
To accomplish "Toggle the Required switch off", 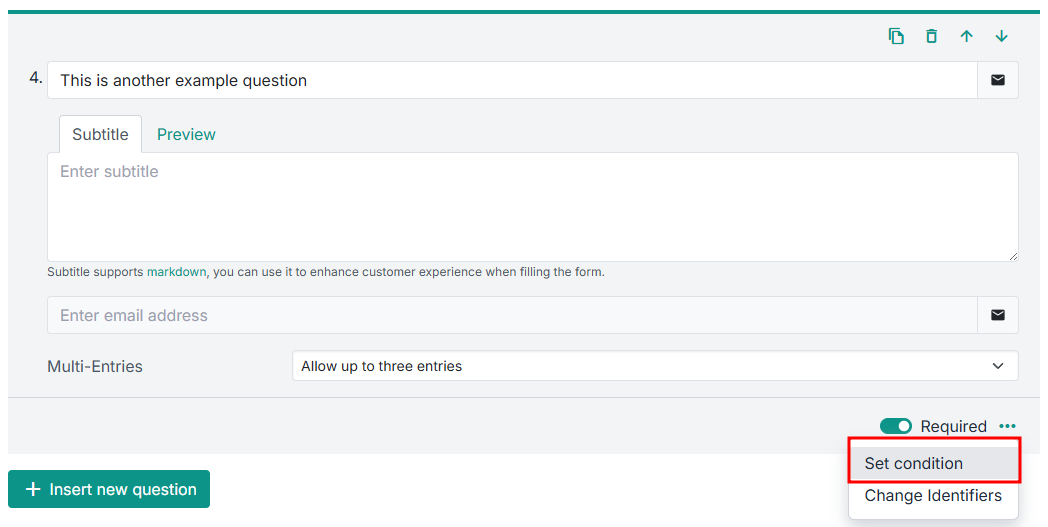I will point(895,426).
